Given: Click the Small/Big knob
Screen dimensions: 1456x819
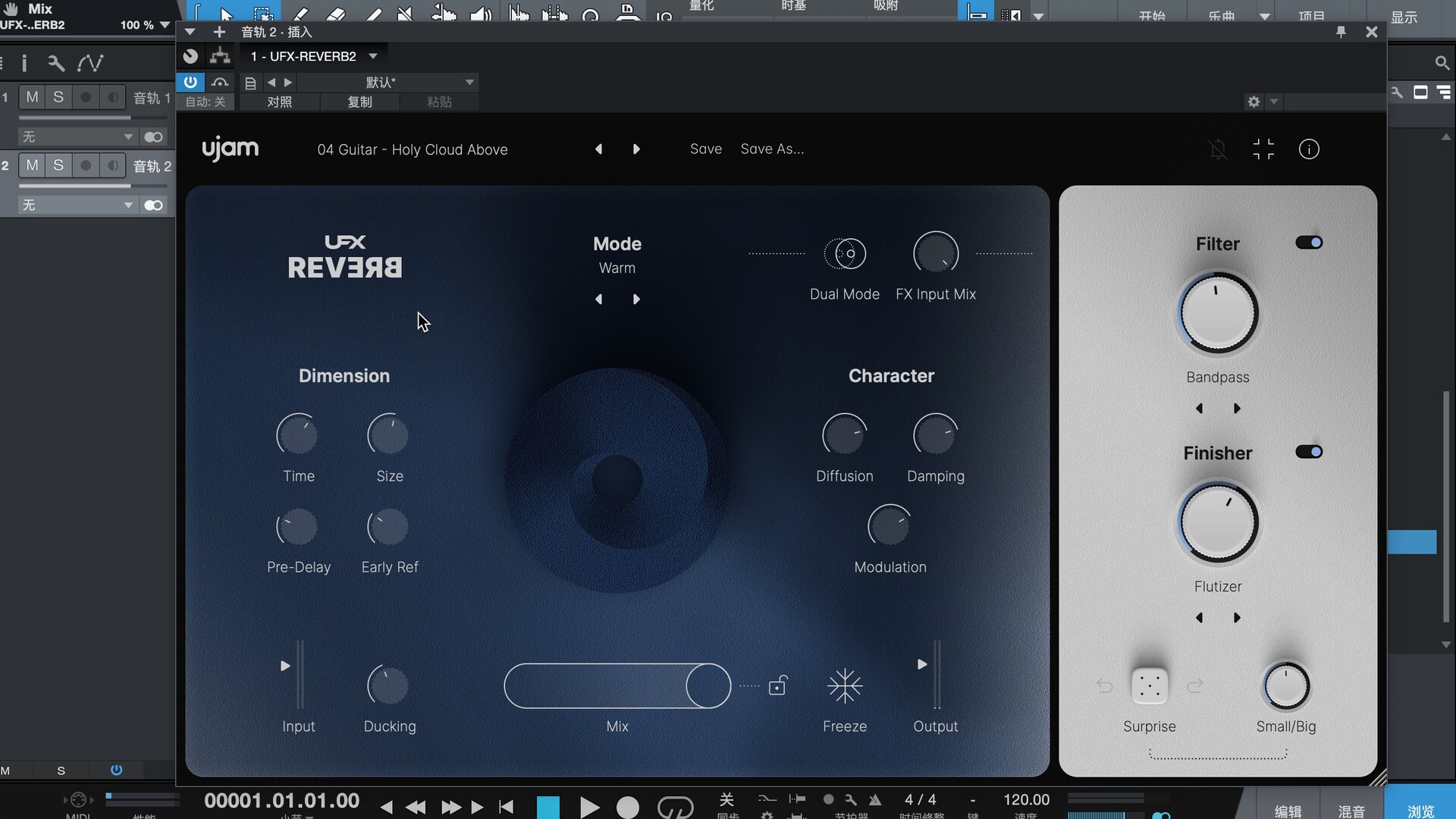Looking at the screenshot, I should point(1286,686).
